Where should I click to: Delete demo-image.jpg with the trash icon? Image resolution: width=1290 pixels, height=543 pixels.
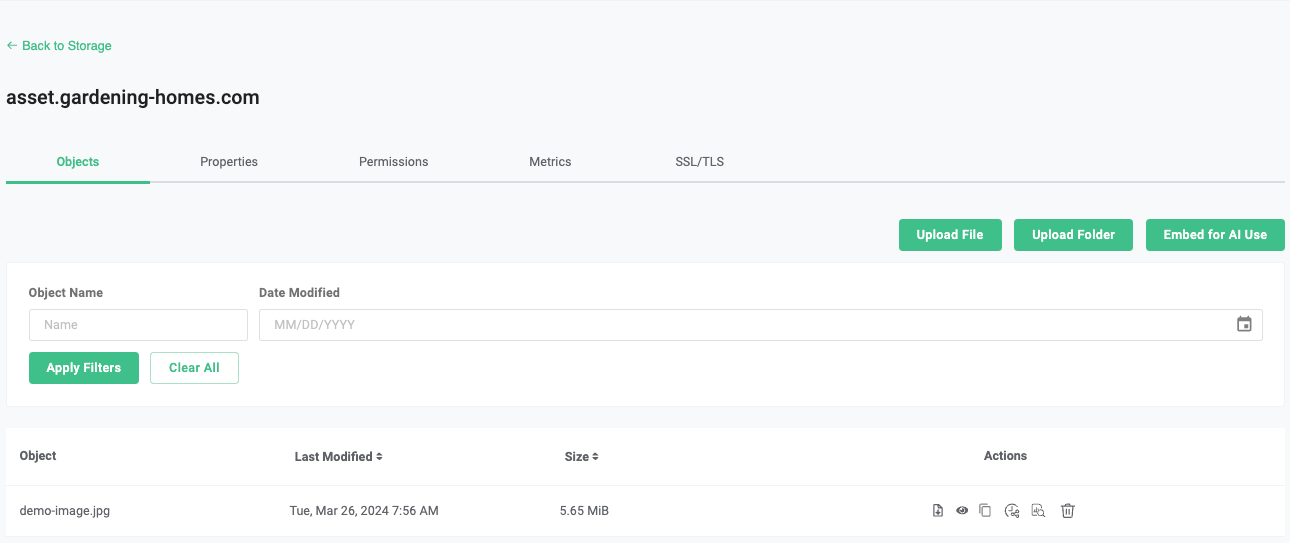1068,511
